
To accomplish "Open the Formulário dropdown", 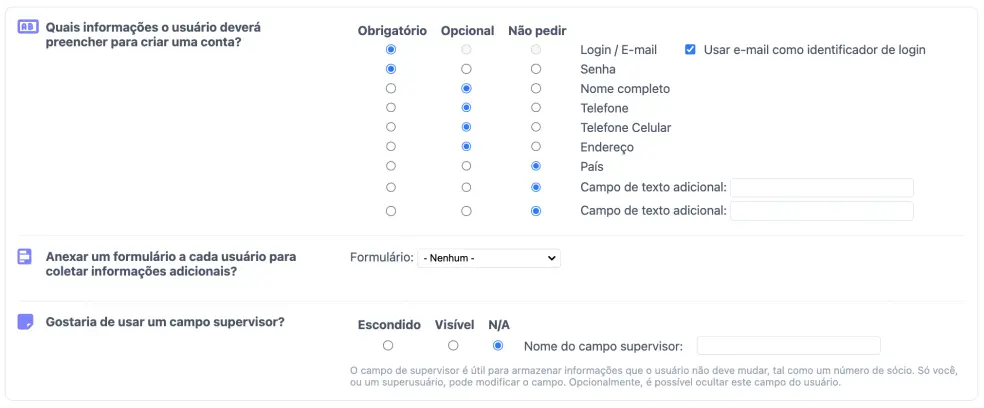I will click(x=488, y=258).
